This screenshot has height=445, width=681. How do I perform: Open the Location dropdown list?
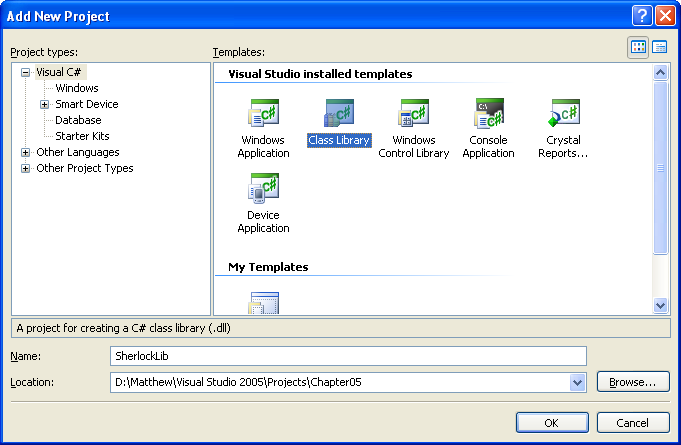tap(577, 382)
